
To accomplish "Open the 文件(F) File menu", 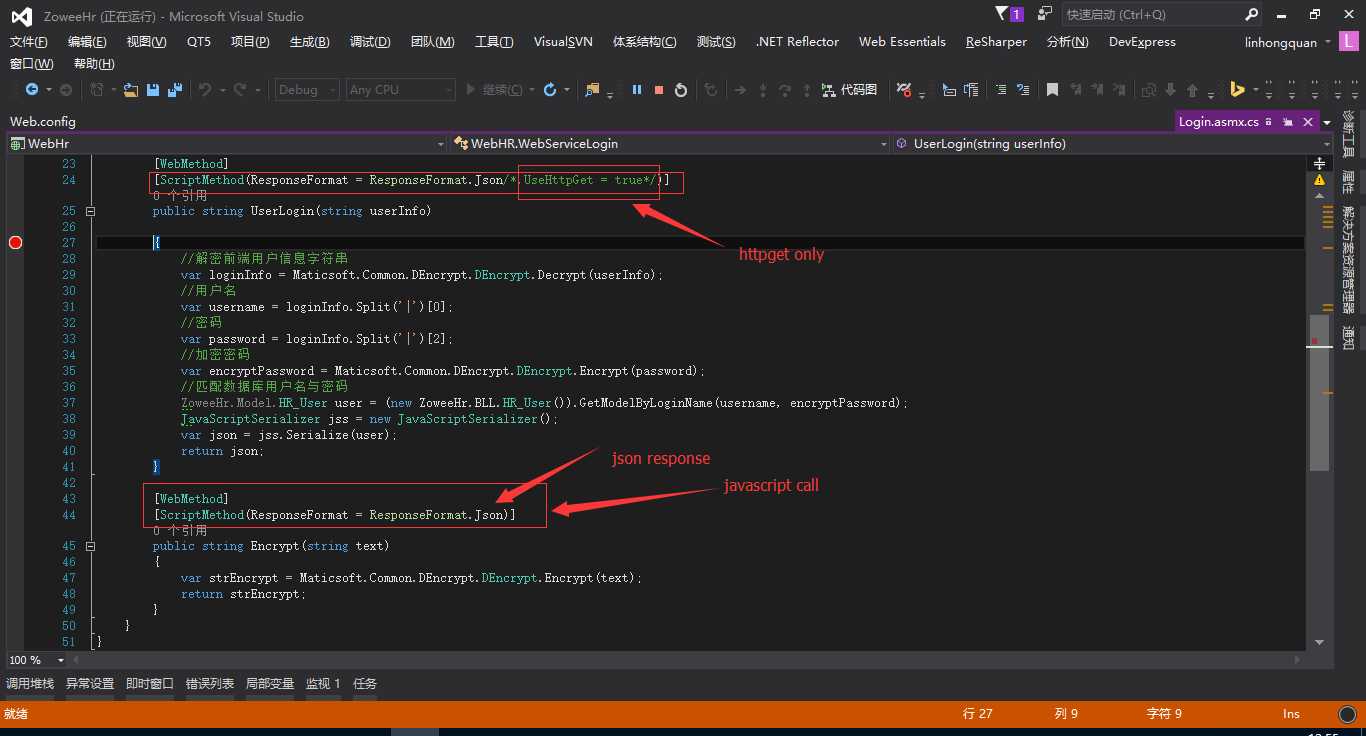I will tap(28, 42).
